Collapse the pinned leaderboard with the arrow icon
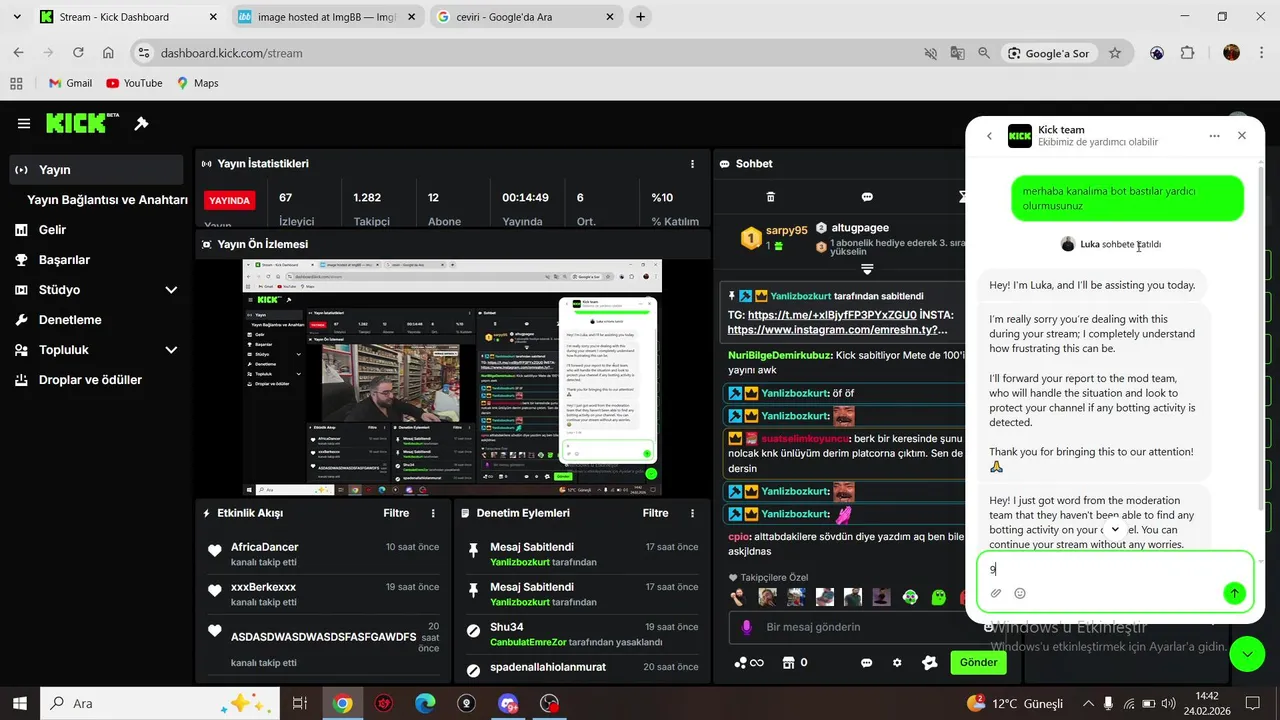The image size is (1280, 720). click(x=867, y=269)
